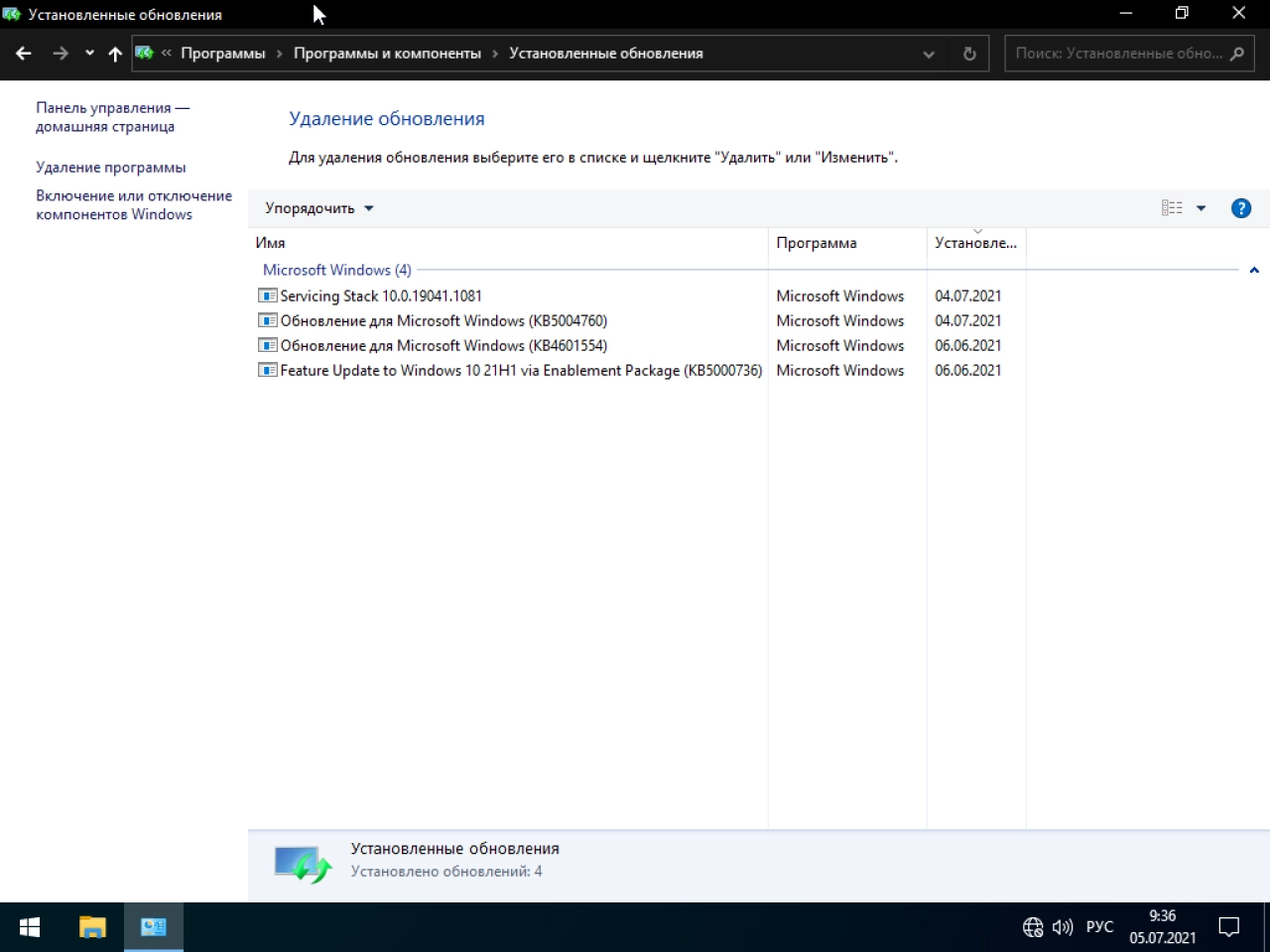Open recent locations dropdown arrow
The image size is (1270, 952).
pyautogui.click(x=89, y=54)
